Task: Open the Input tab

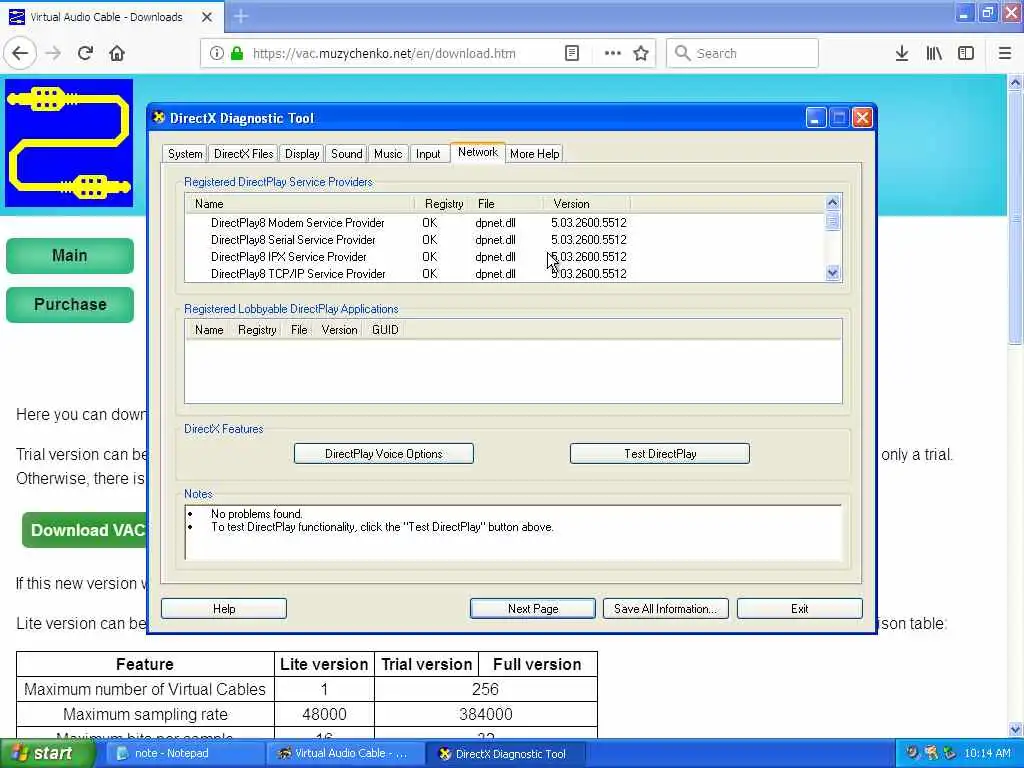Action: coord(428,154)
